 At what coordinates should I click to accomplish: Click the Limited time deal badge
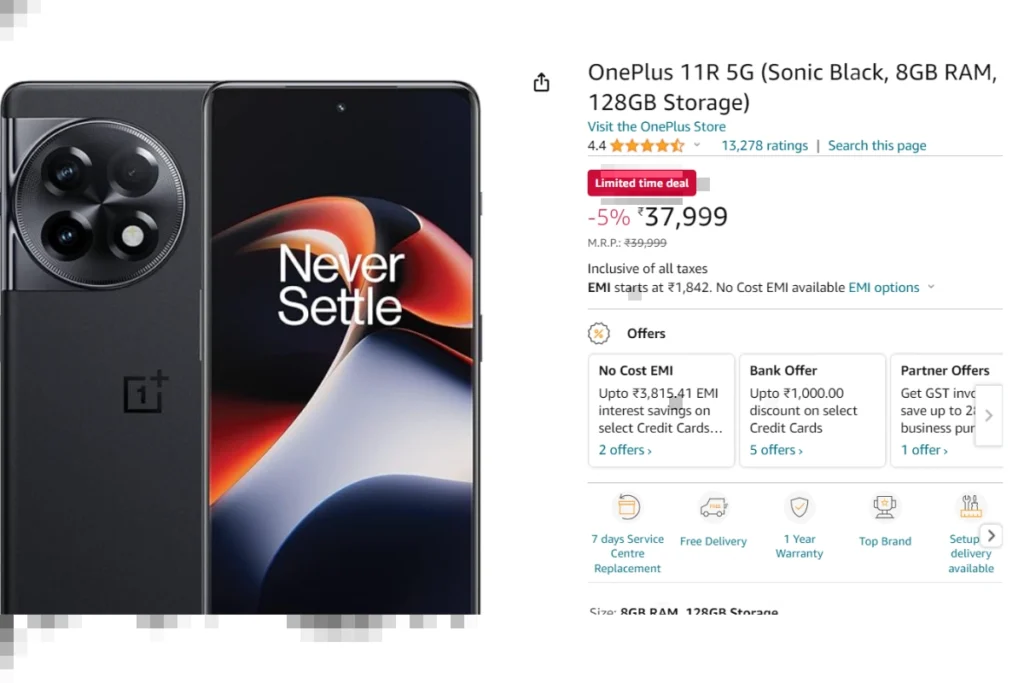[641, 183]
